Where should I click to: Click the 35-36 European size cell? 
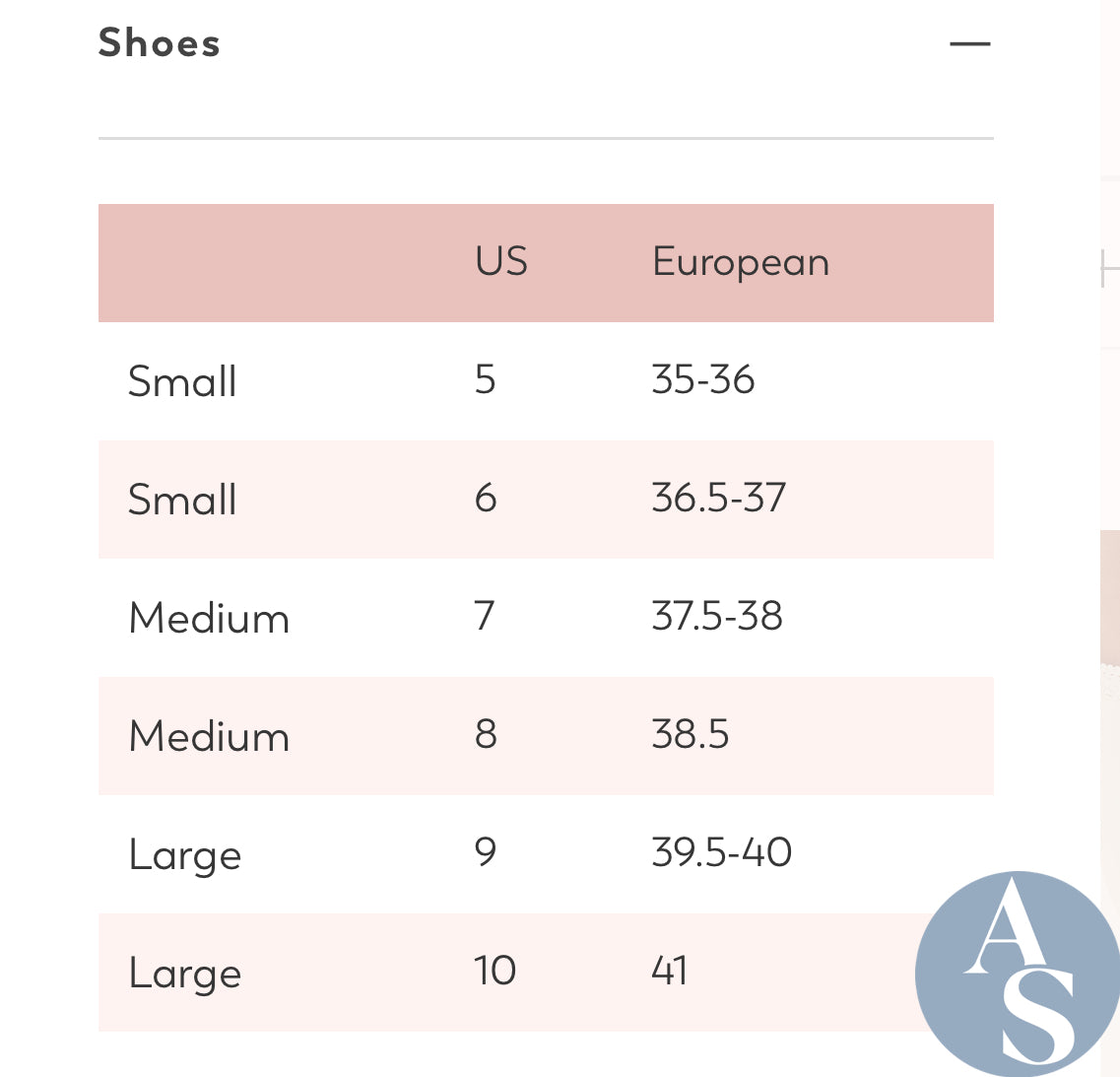703,378
